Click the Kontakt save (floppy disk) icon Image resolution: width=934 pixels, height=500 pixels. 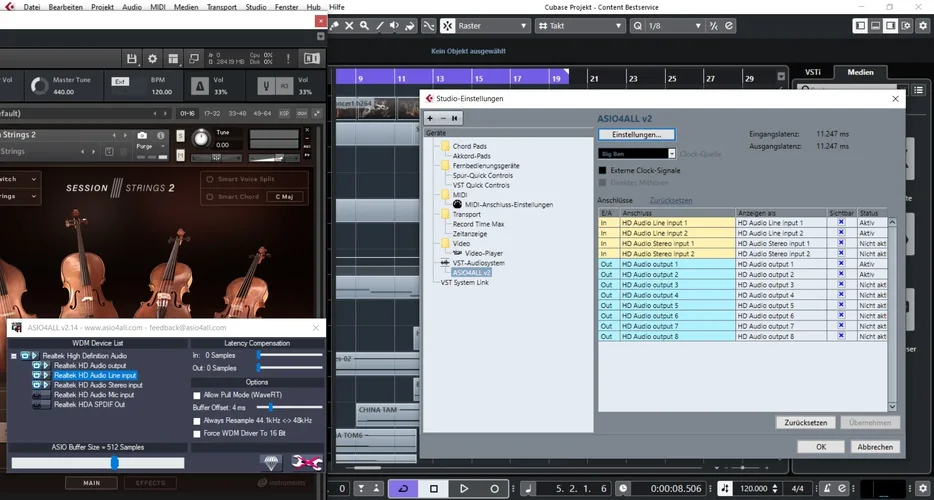tap(130, 59)
